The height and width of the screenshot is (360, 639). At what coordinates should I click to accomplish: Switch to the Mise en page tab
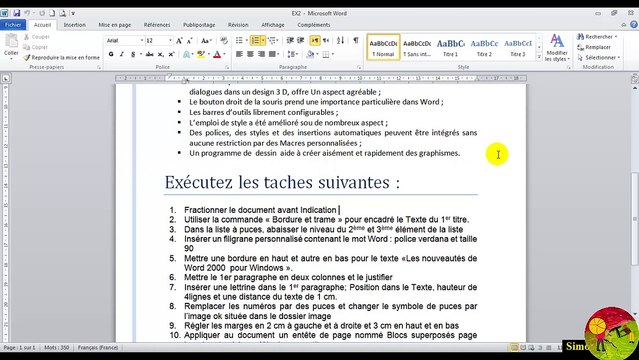[x=115, y=25]
